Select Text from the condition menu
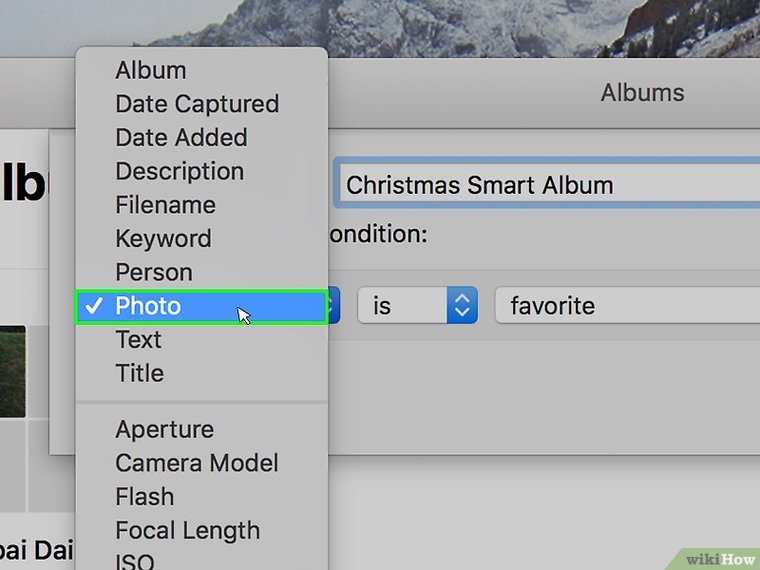760x570 pixels. coord(138,340)
